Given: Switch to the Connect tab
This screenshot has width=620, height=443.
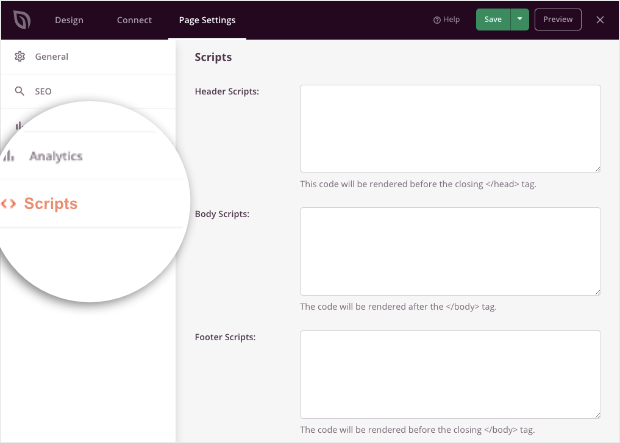Looking at the screenshot, I should pos(134,20).
